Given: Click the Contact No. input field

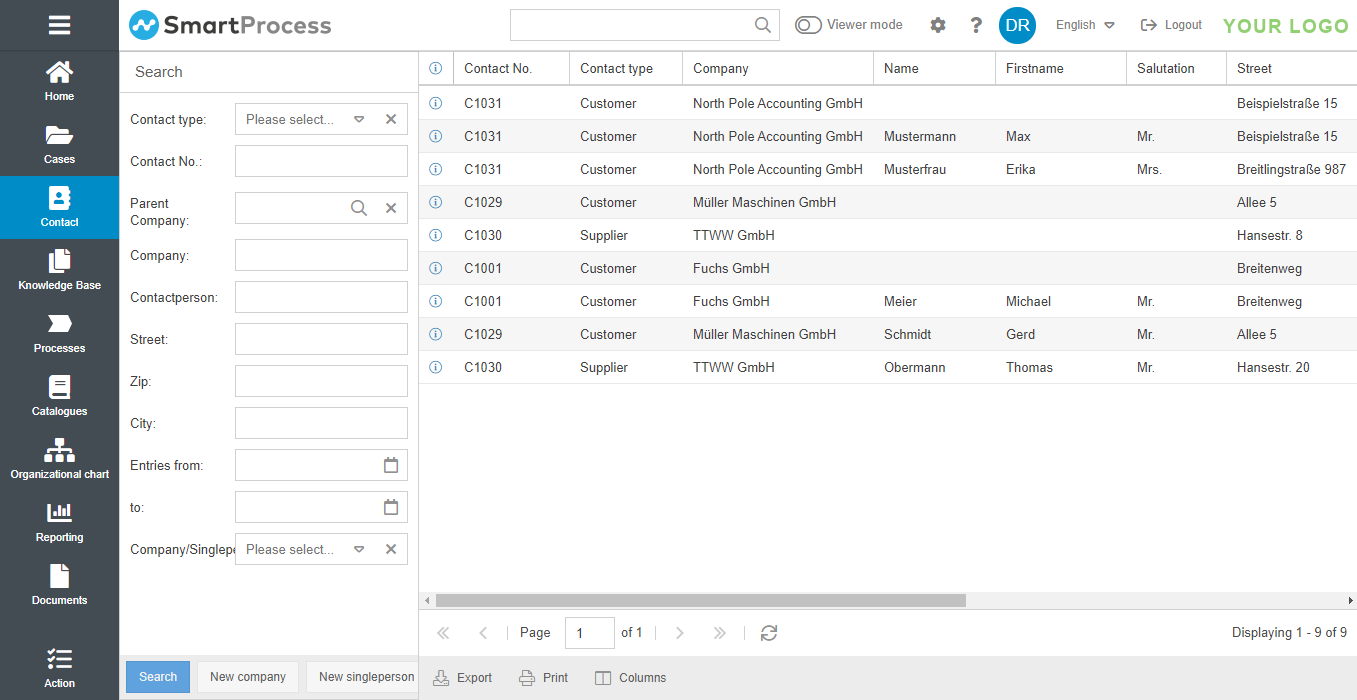Looking at the screenshot, I should click(321, 161).
